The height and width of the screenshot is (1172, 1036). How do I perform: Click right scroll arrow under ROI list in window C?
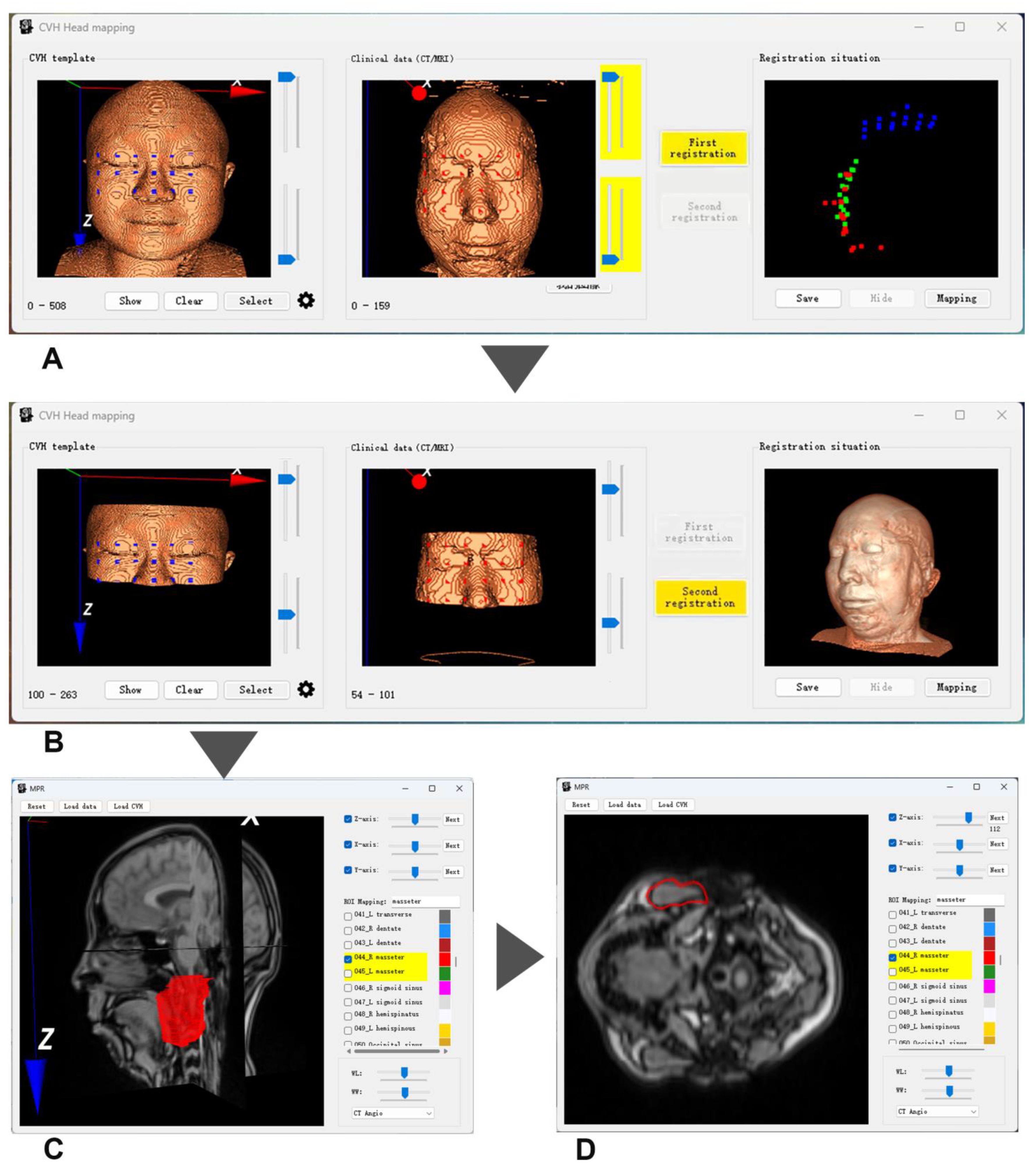pos(446,1051)
